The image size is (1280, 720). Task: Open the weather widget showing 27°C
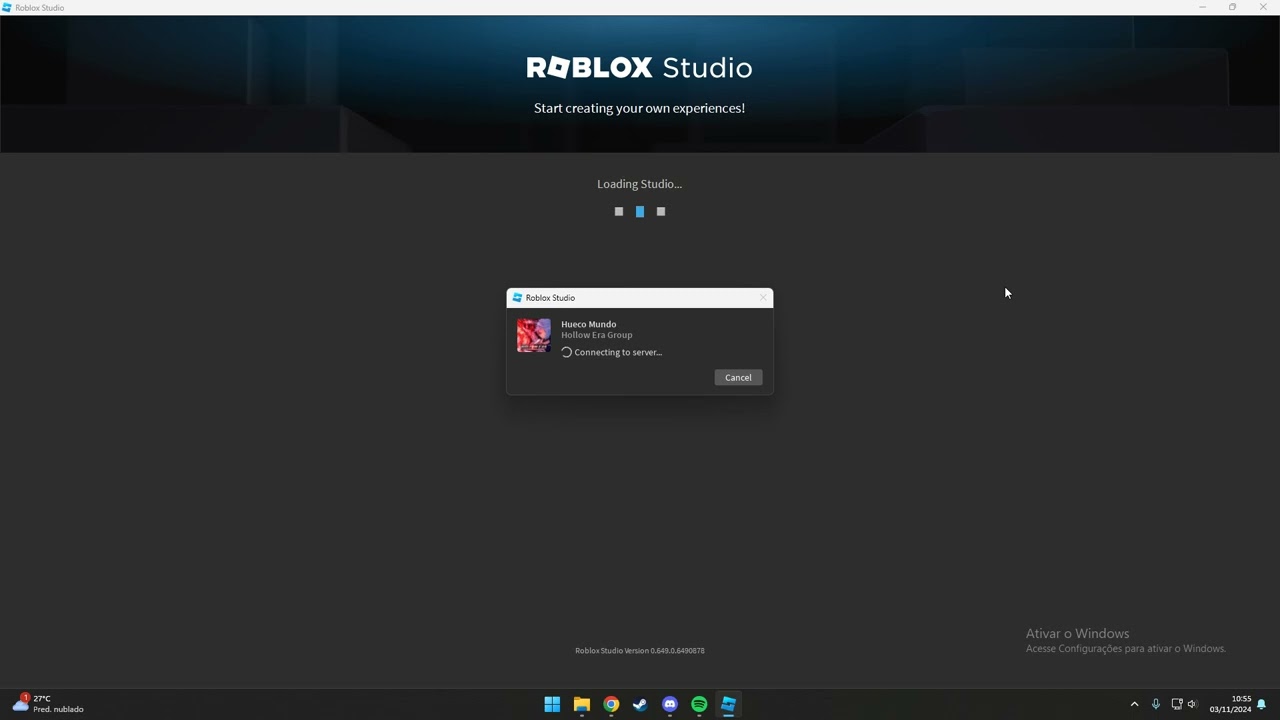[x=48, y=704]
